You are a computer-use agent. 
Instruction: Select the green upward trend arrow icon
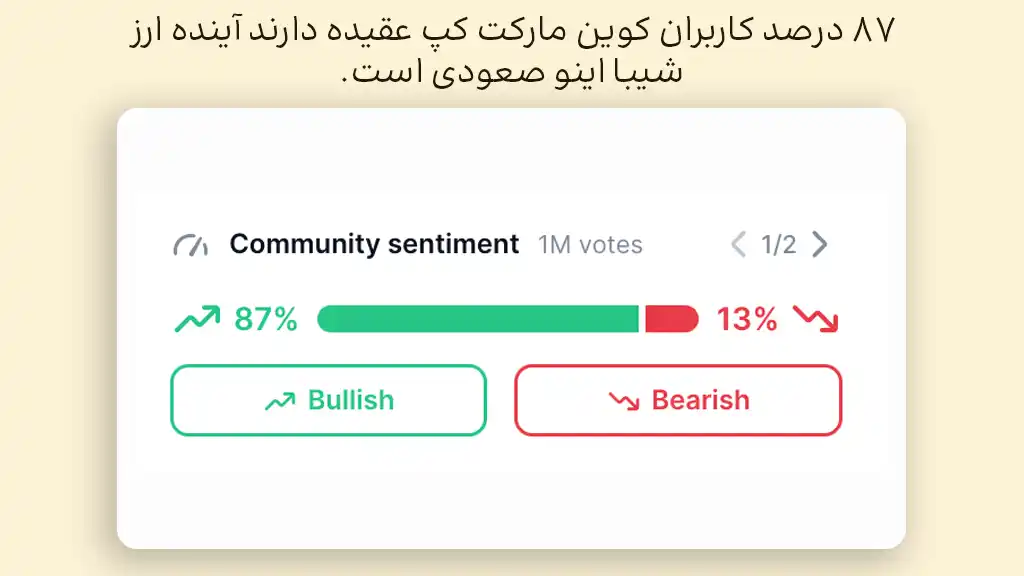pyautogui.click(x=197, y=318)
